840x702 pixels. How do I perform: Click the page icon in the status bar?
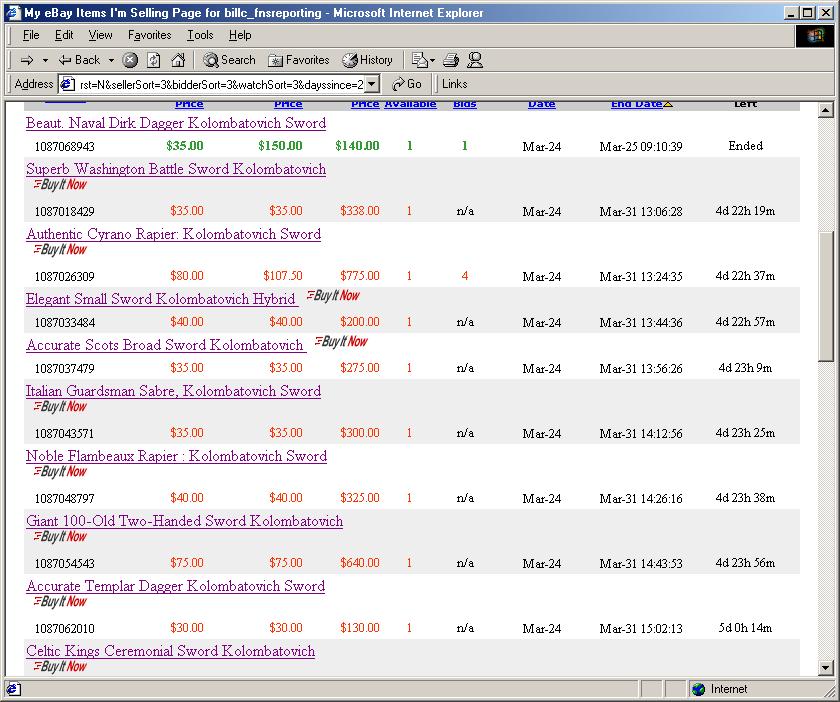[x=13, y=689]
